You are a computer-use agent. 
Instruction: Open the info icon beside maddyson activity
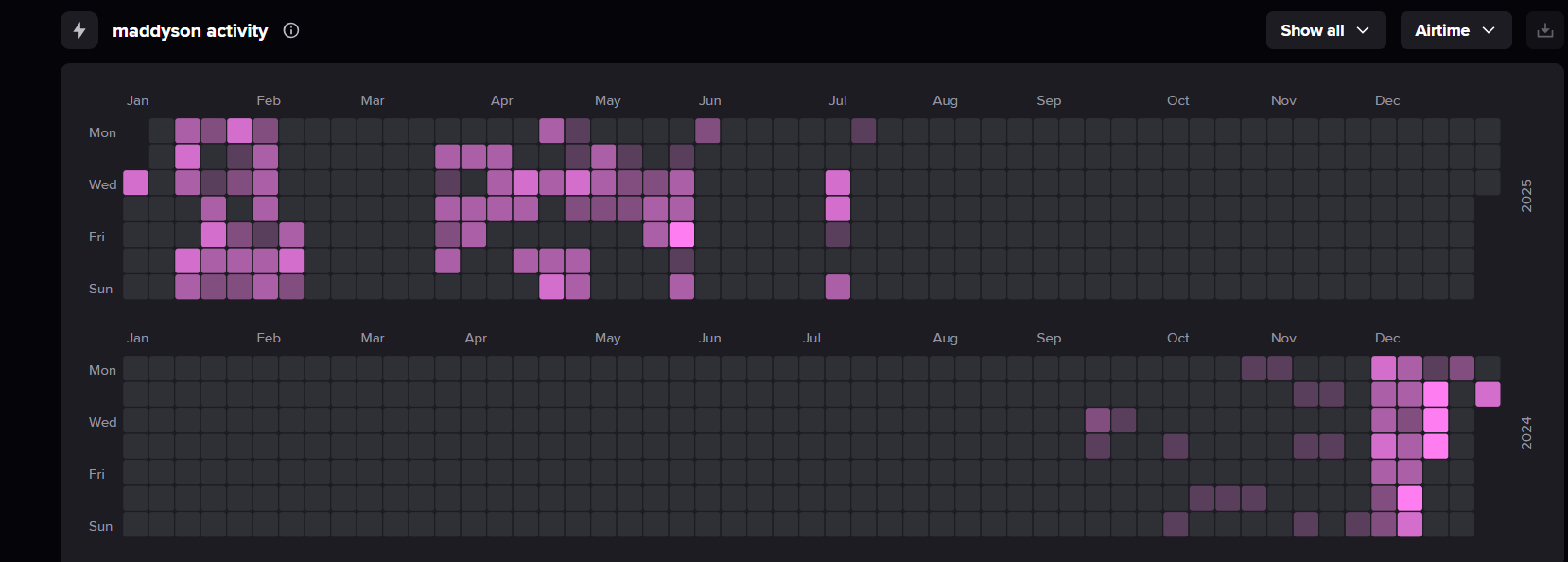(x=291, y=30)
